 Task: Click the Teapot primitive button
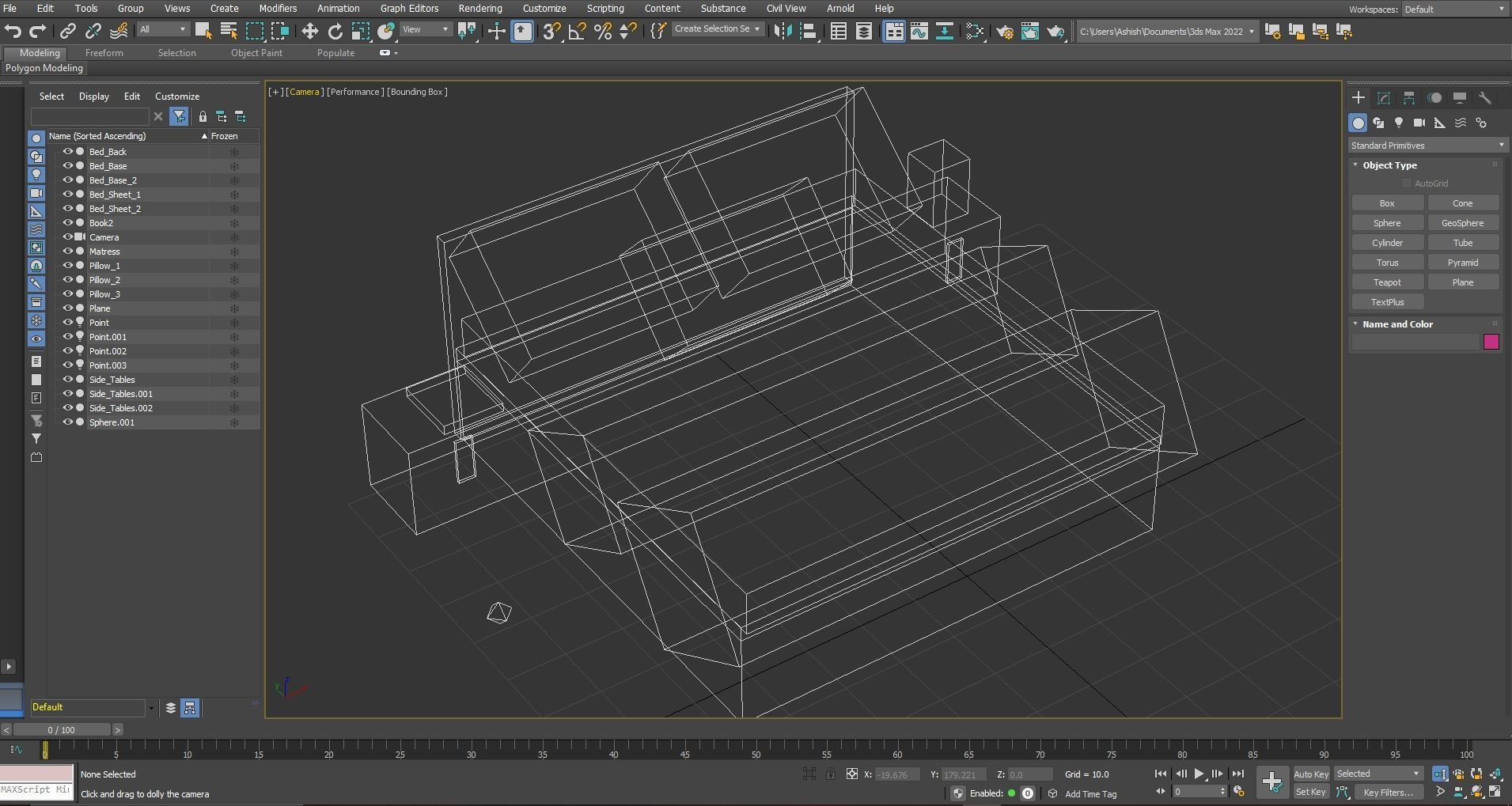point(1387,282)
